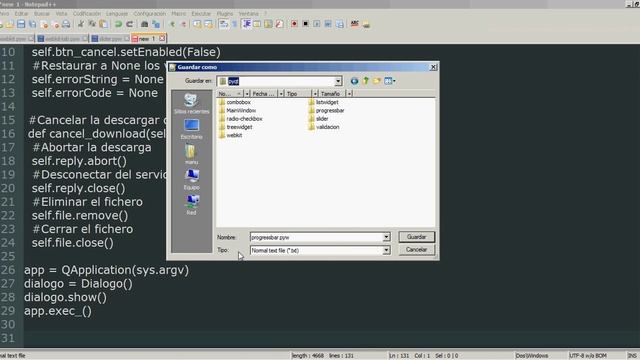Close the Guardar como dialog
This screenshot has width=640, height=360.
coord(433,67)
